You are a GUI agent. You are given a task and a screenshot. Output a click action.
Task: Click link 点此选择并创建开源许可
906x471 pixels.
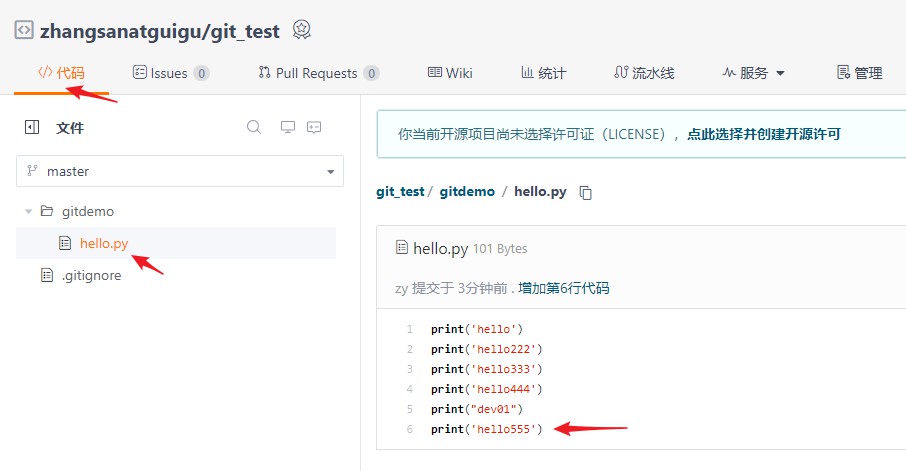763,134
